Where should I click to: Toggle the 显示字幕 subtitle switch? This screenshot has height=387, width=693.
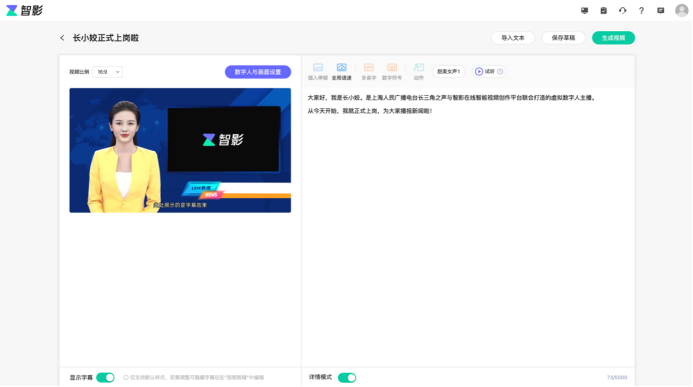105,378
